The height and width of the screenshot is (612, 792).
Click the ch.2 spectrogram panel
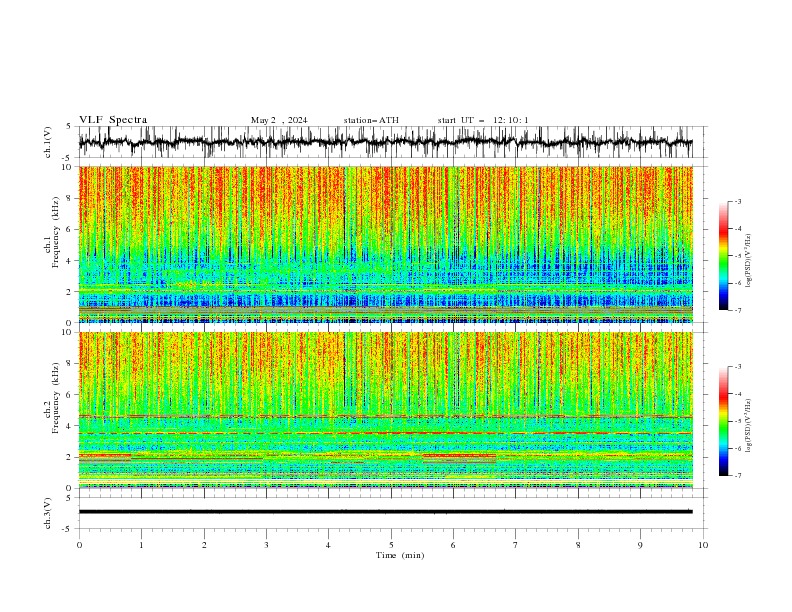pyautogui.click(x=385, y=410)
